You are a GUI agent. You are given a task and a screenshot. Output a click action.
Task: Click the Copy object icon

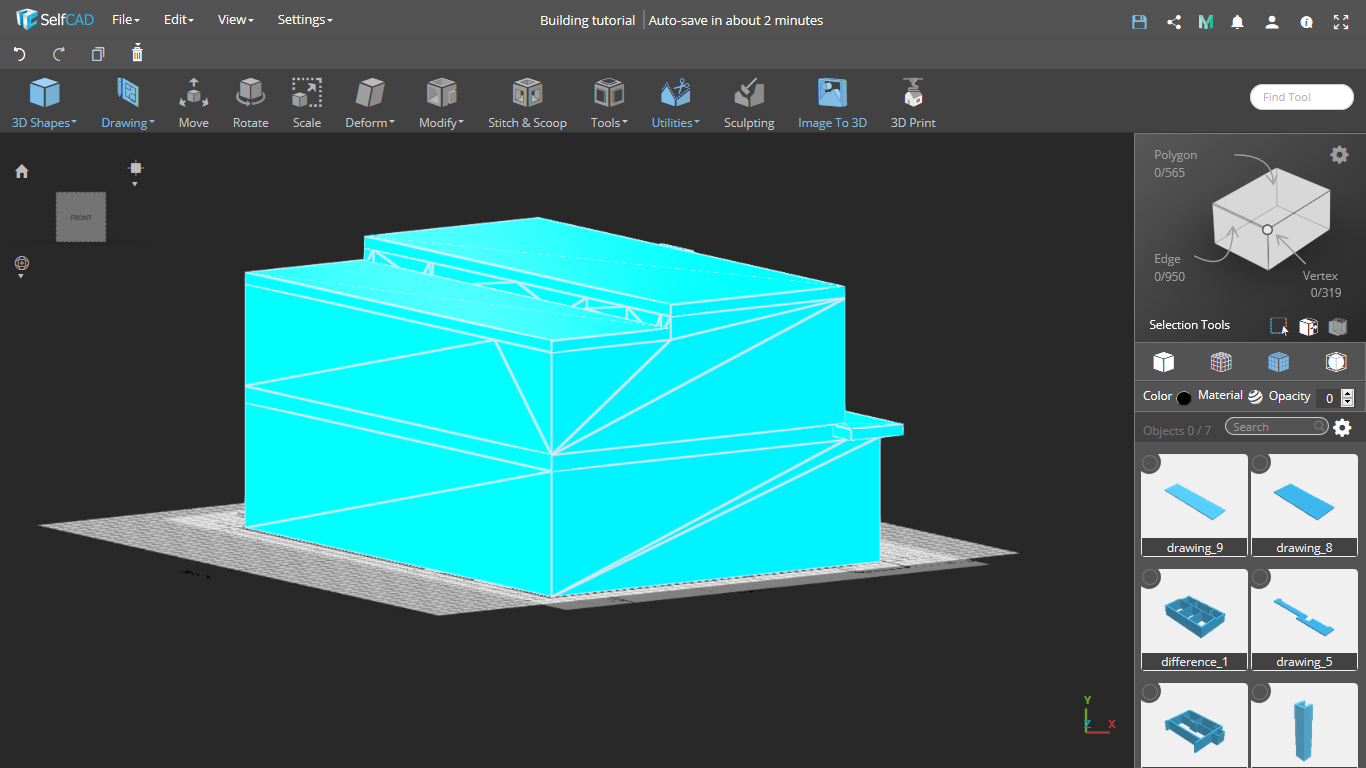click(98, 54)
